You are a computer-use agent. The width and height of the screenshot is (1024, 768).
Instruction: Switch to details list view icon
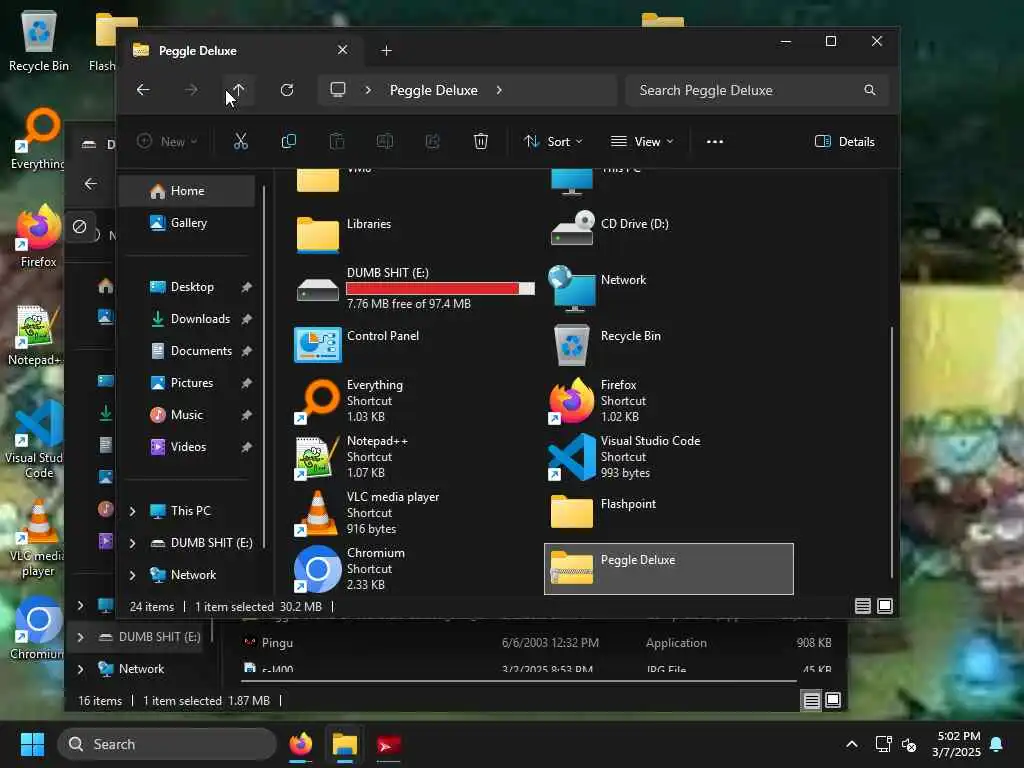coord(863,606)
